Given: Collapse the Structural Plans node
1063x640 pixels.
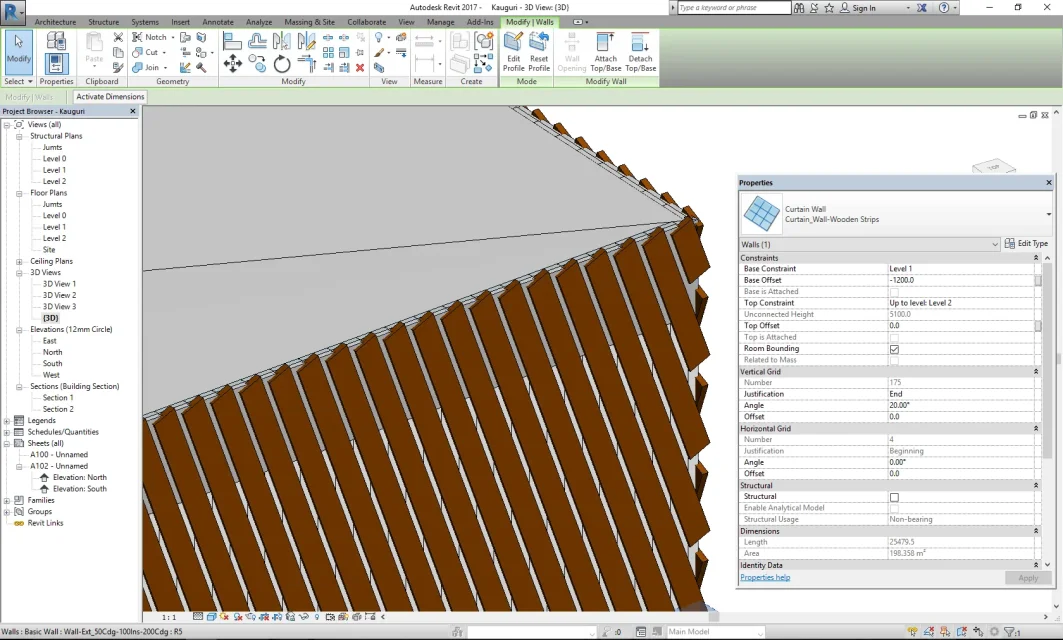Looking at the screenshot, I should point(19,136).
